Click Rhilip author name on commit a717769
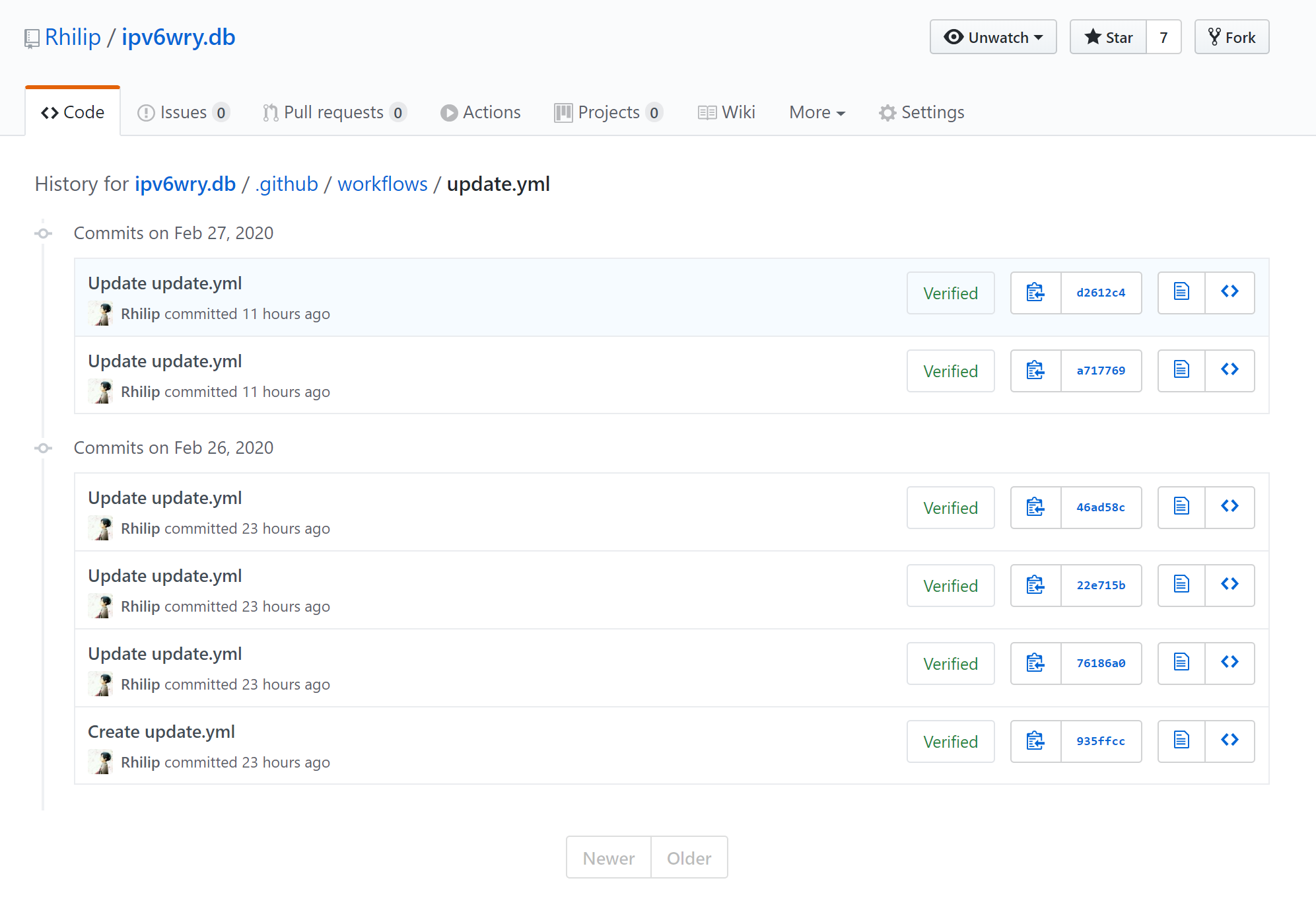Screen dimensions: 1316x899 point(140,392)
